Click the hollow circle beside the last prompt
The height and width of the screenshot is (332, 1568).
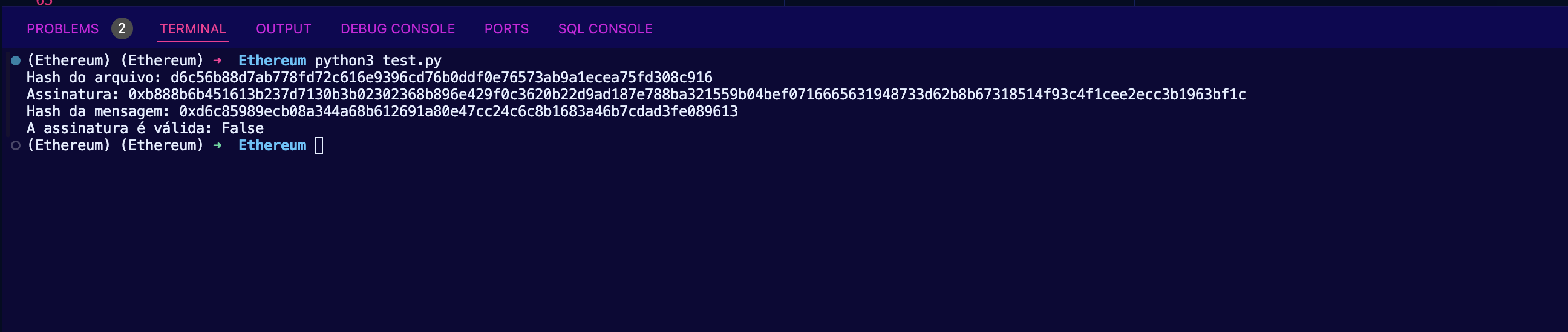[x=16, y=145]
